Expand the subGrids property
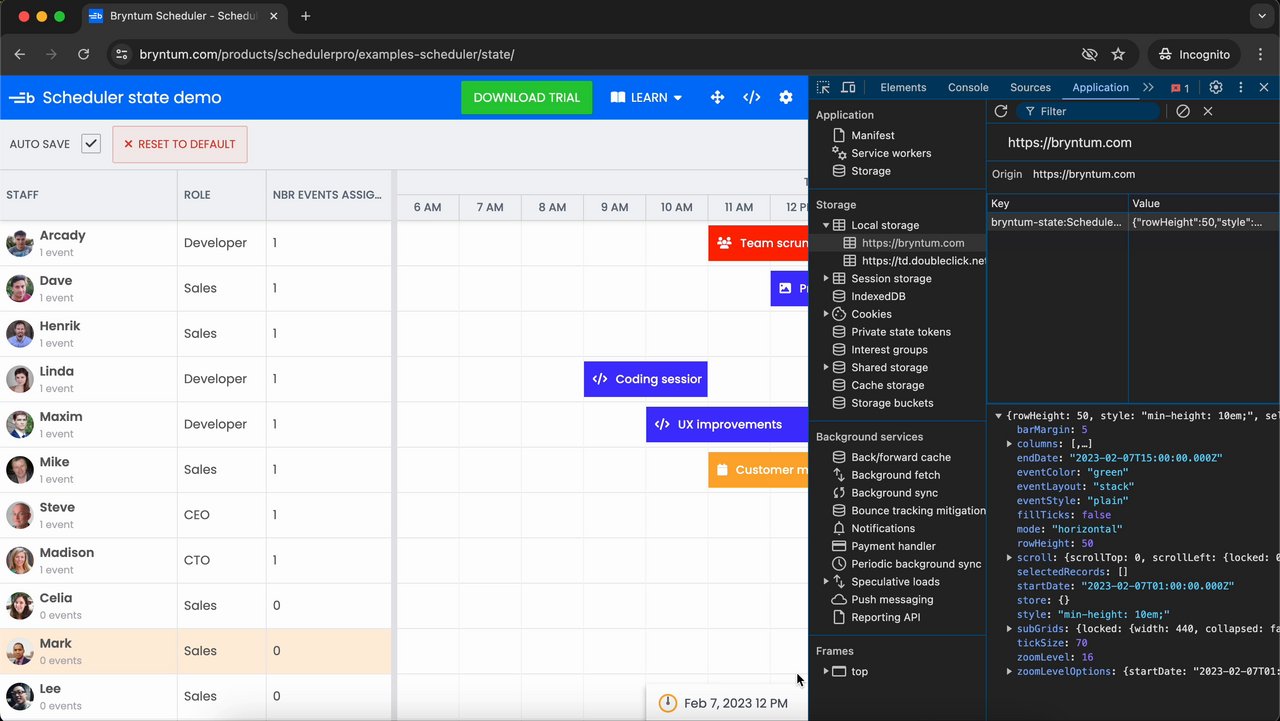The height and width of the screenshot is (721, 1280). click(1010, 629)
